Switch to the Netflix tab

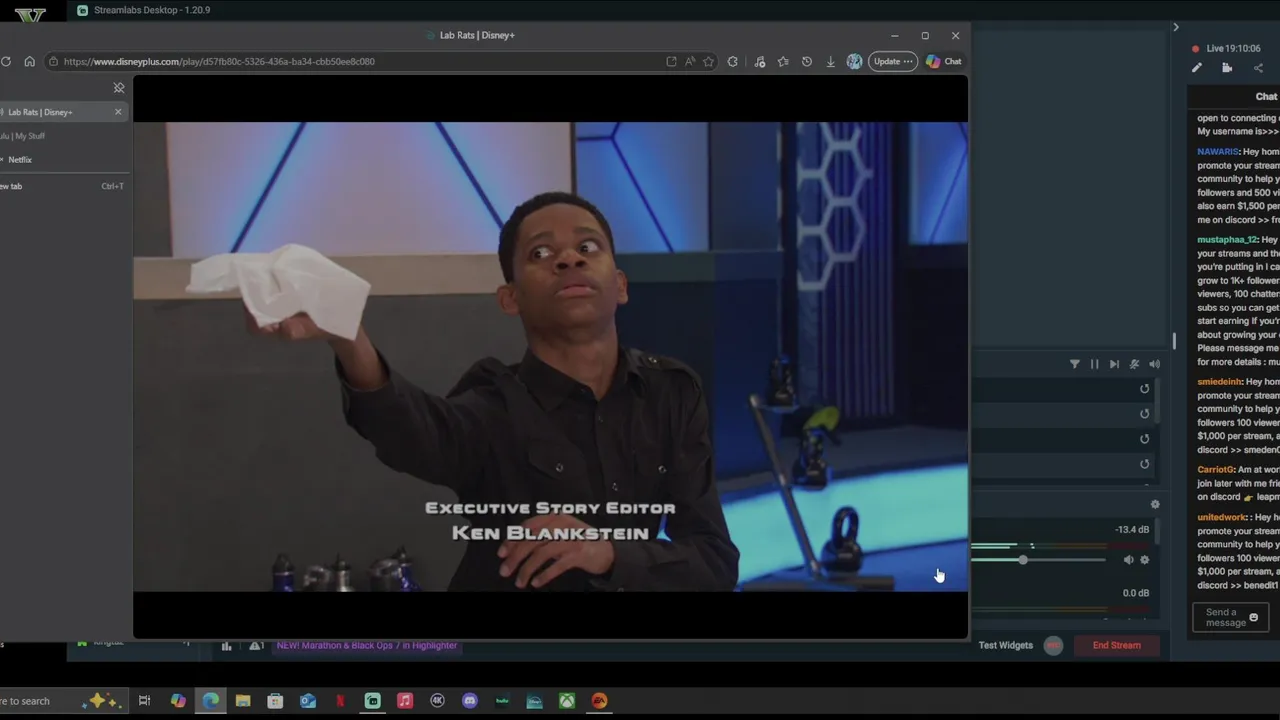(x=20, y=160)
